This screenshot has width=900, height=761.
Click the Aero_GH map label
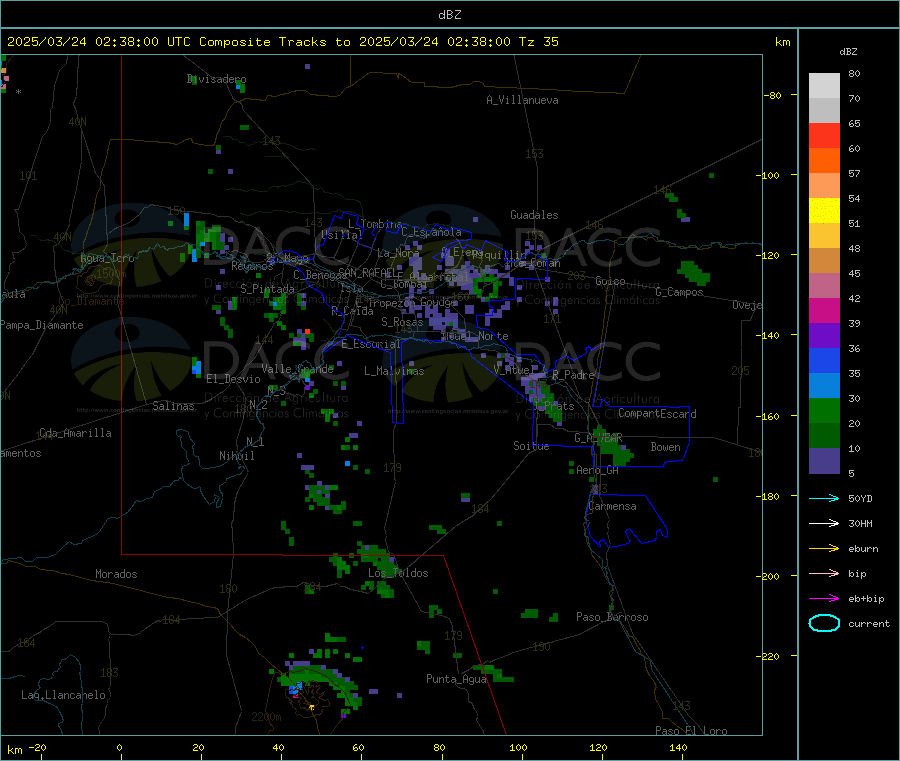point(597,470)
